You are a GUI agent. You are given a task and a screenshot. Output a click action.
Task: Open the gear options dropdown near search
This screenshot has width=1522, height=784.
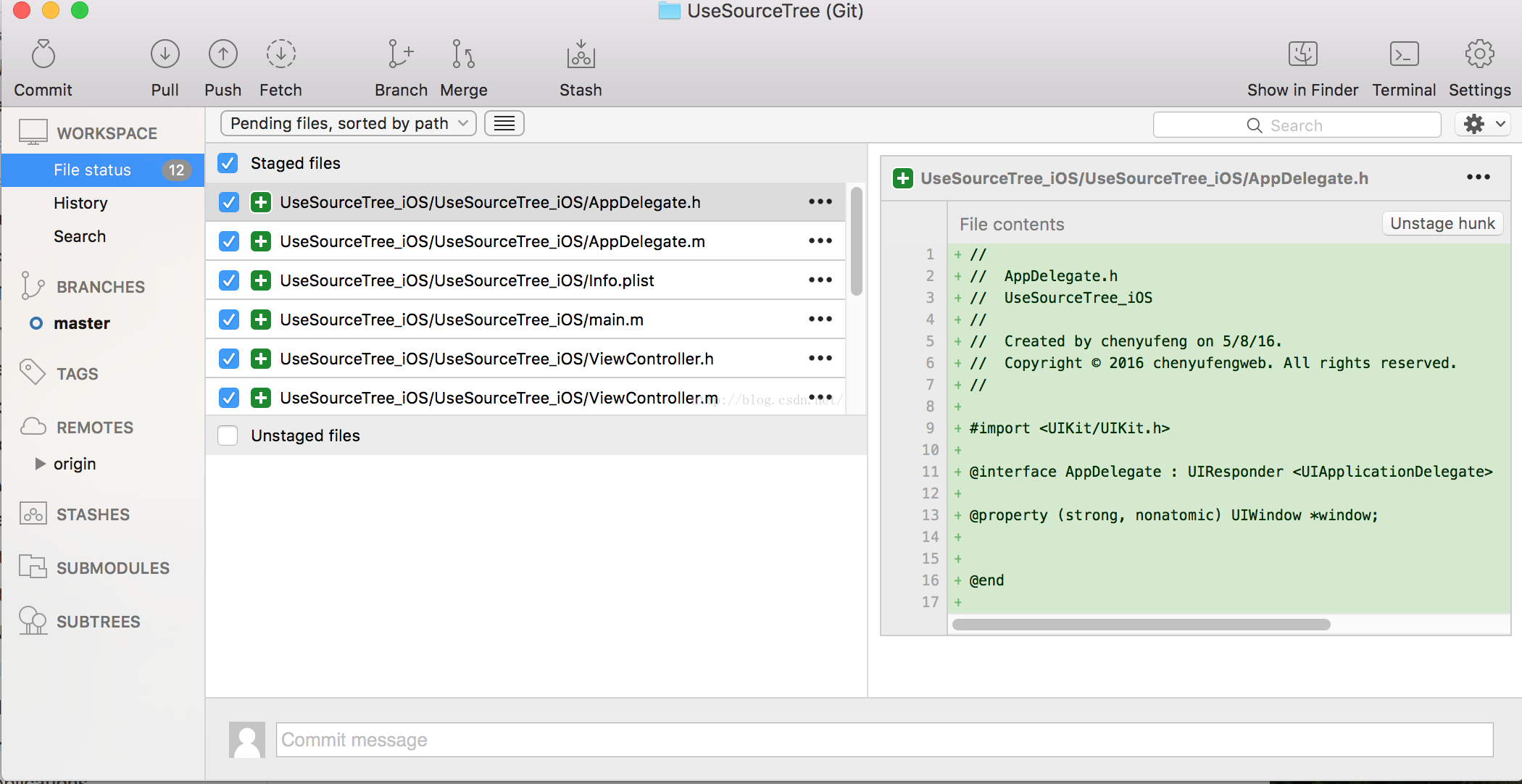click(x=1482, y=125)
